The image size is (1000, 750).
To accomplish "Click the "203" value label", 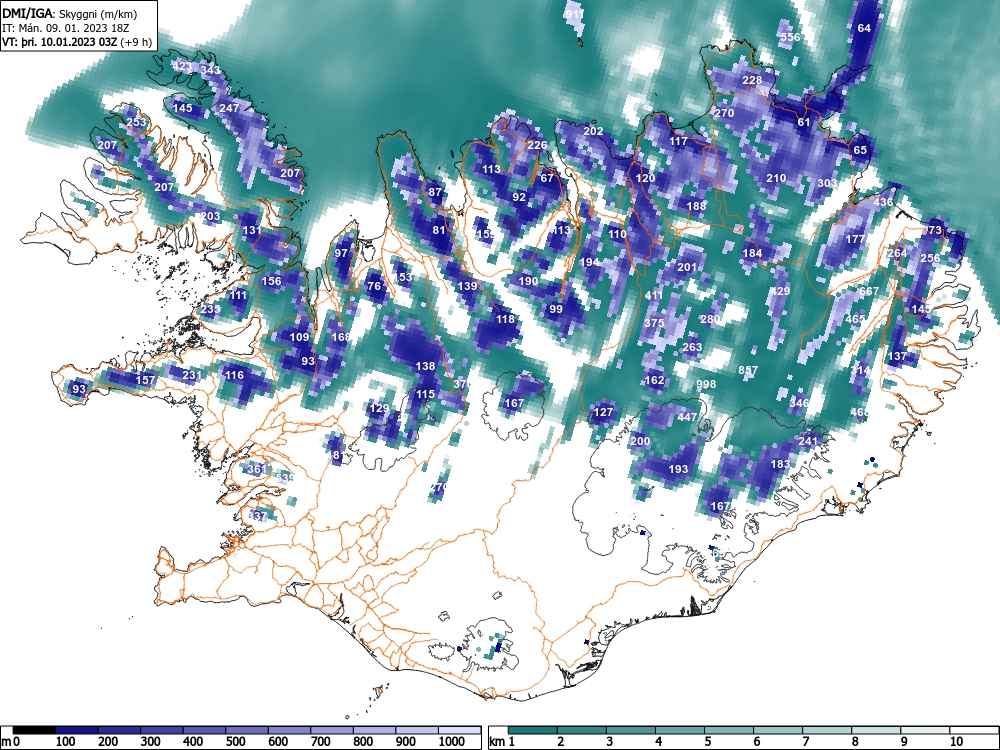I will click(x=210, y=216).
